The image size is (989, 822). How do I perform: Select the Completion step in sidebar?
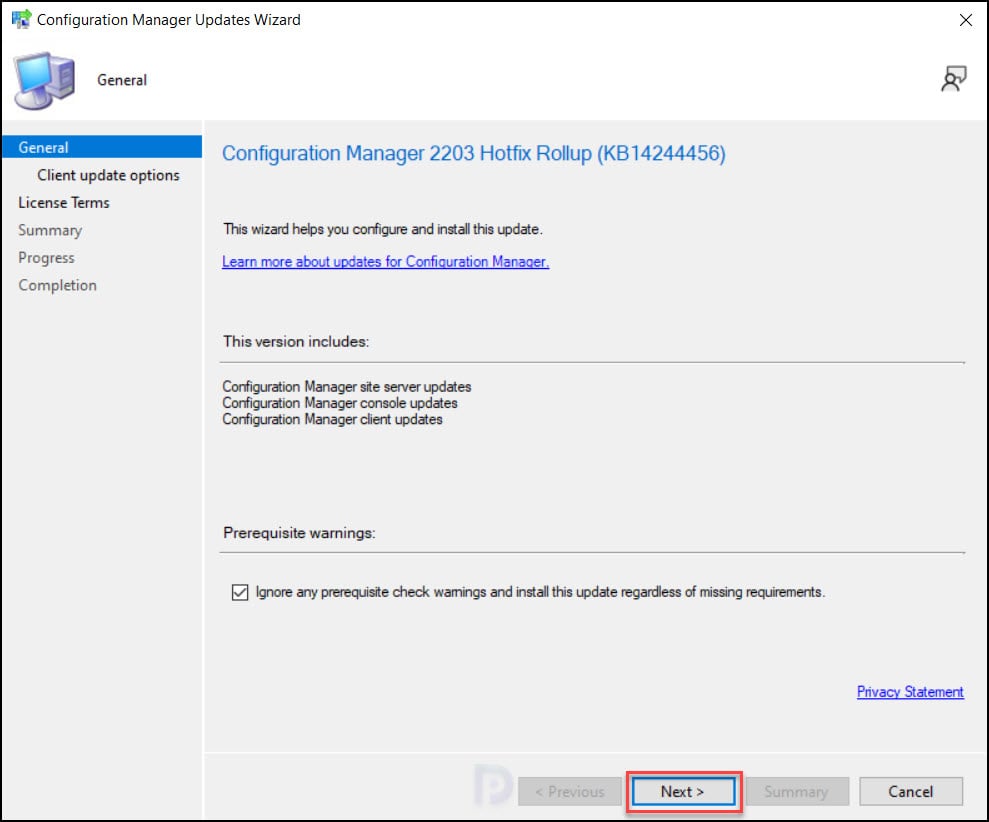57,285
